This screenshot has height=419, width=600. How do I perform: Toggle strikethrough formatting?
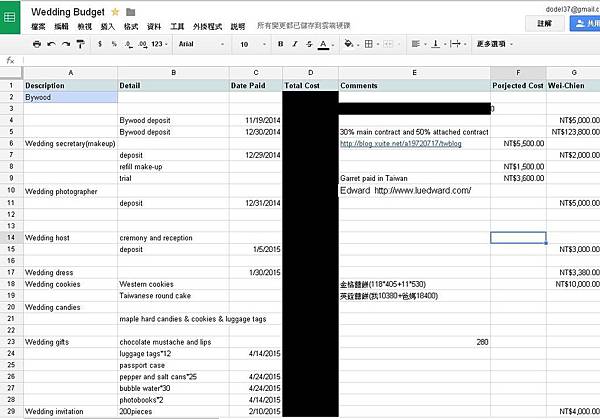tap(309, 44)
